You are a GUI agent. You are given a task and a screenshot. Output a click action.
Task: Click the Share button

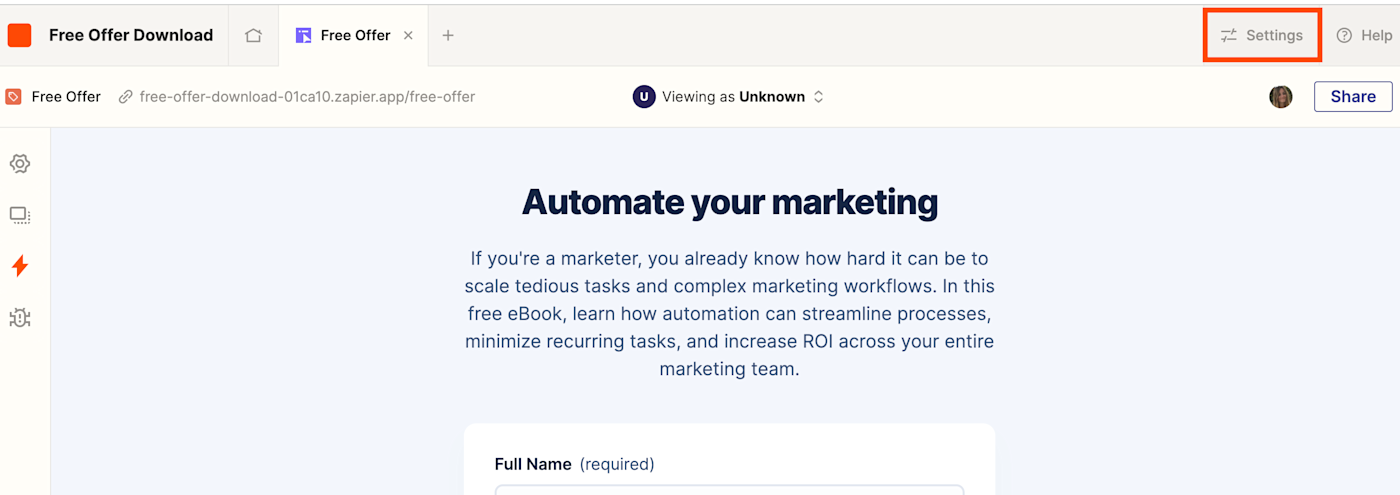1353,97
